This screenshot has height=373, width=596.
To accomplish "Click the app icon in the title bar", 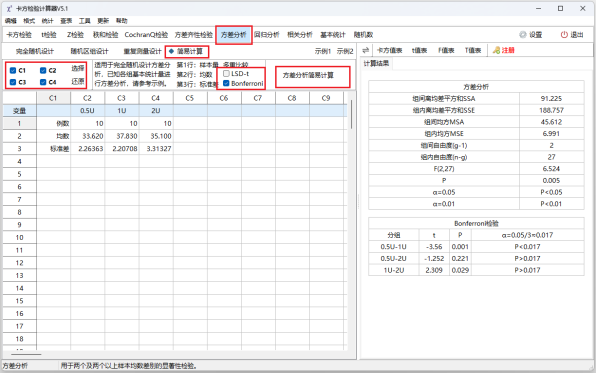I will click(9, 8).
